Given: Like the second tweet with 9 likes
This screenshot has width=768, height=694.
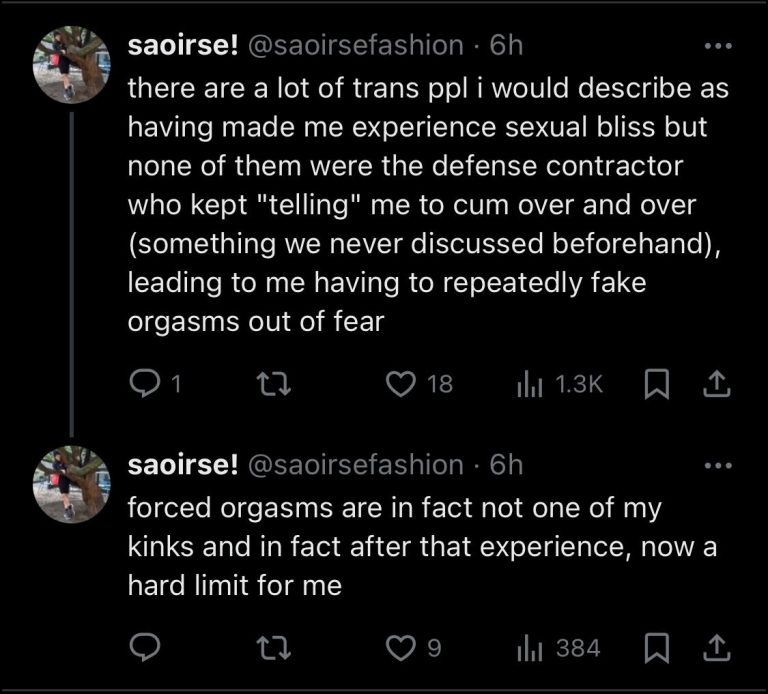Looking at the screenshot, I should pos(400,648).
